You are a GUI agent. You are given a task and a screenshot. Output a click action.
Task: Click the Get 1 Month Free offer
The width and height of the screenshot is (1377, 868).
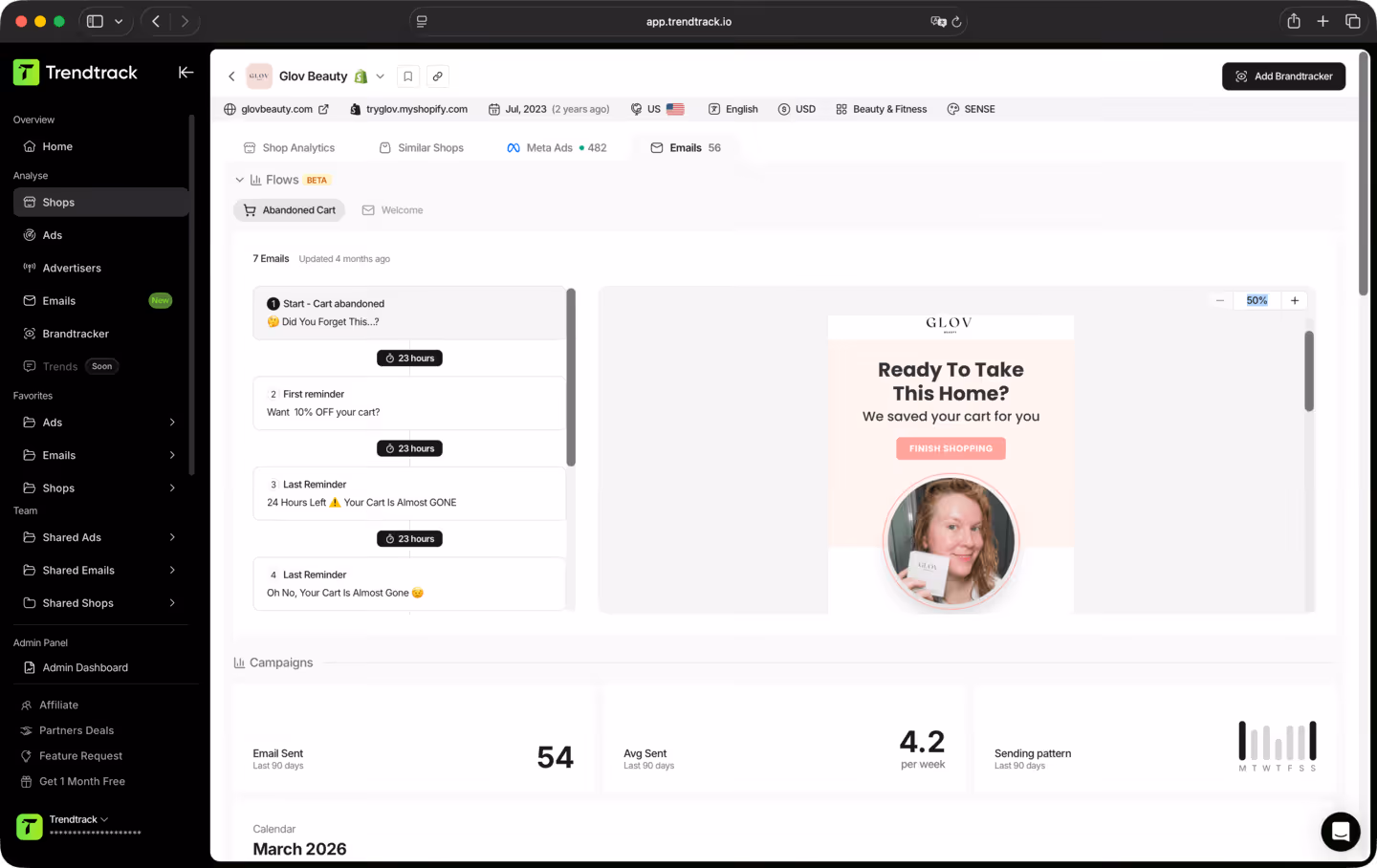[80, 781]
